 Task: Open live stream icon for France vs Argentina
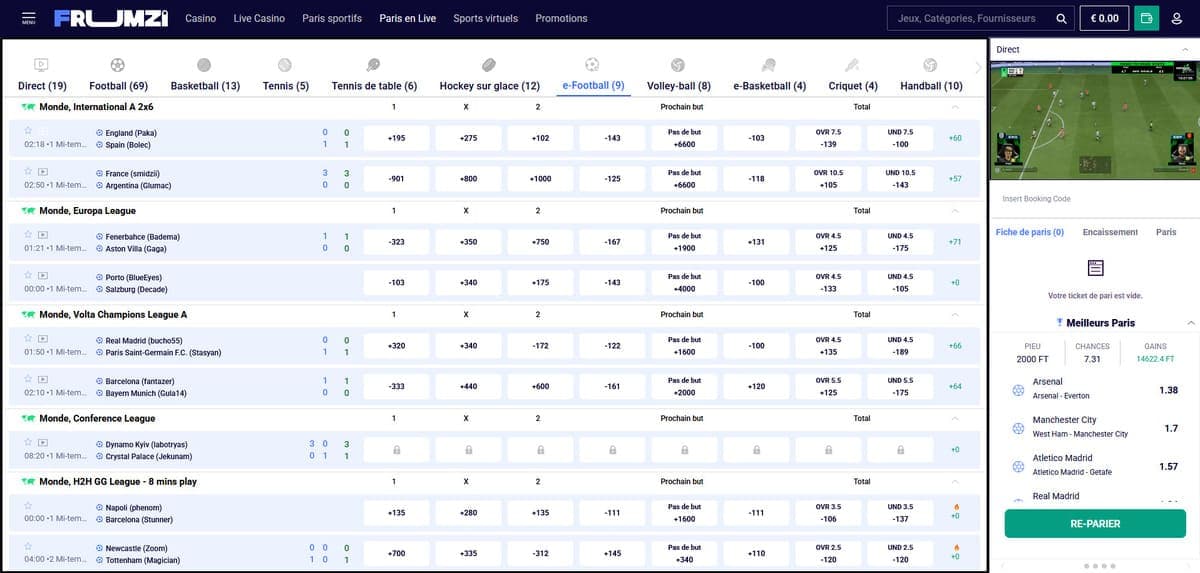click(x=43, y=171)
